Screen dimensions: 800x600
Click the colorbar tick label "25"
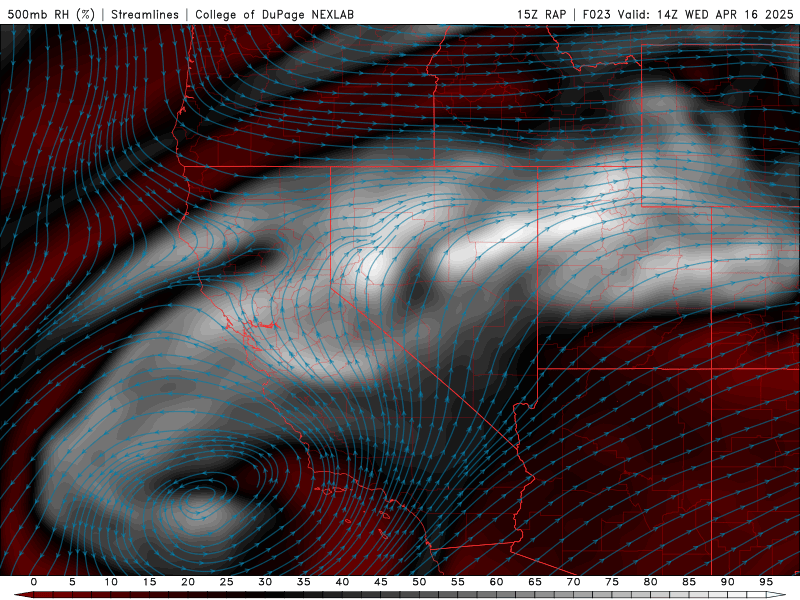pos(227,582)
